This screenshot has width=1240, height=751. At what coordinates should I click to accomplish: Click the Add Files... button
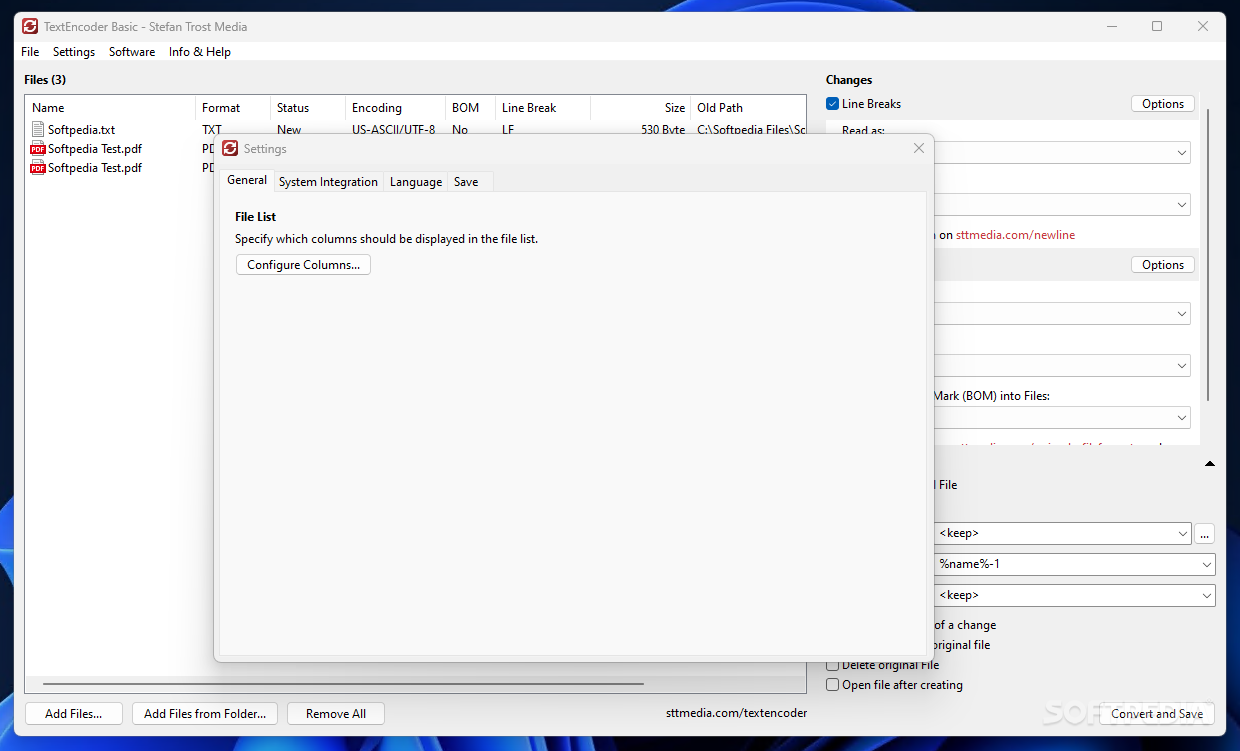point(74,714)
